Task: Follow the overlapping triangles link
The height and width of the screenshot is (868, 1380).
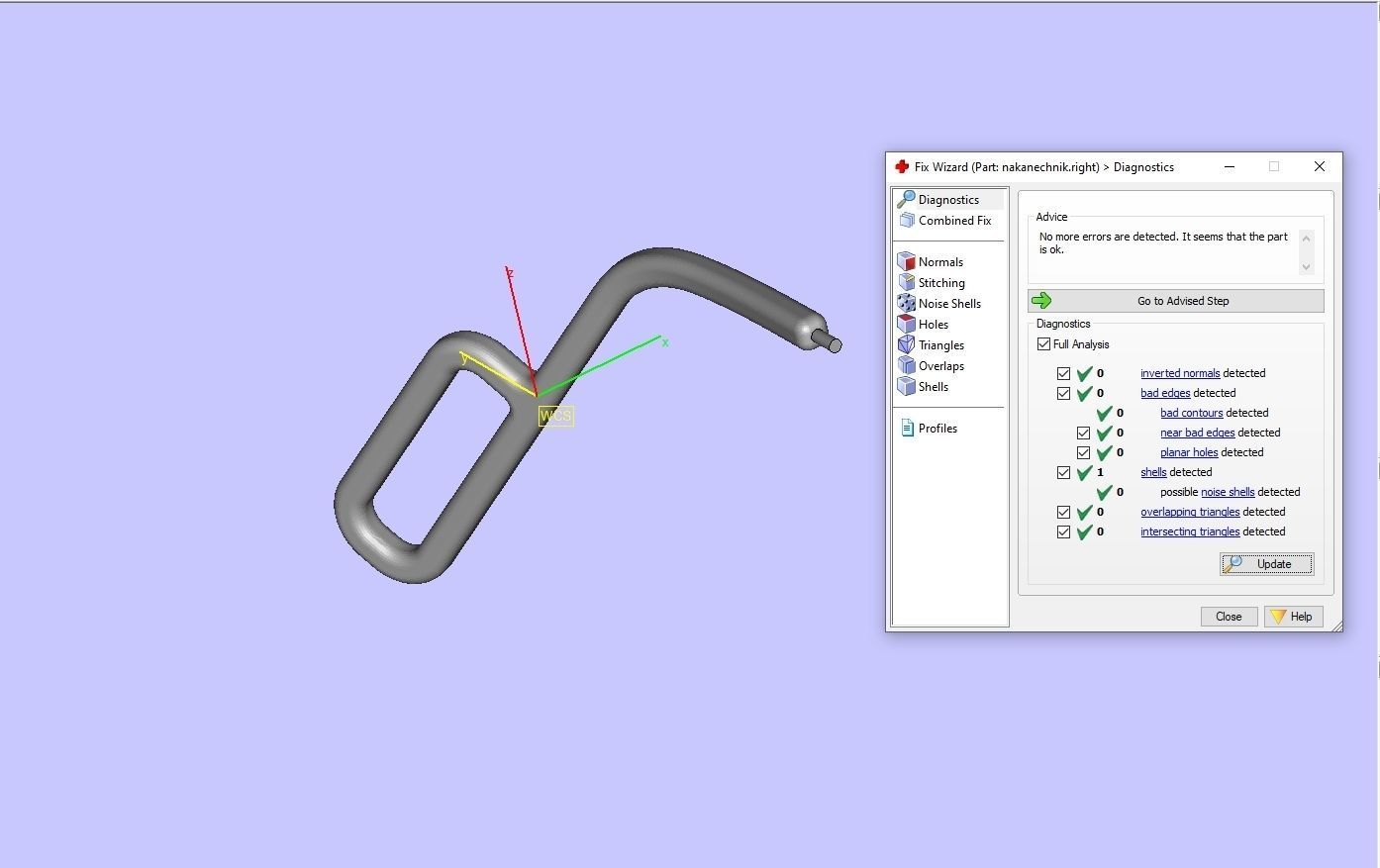Action: tap(1190, 513)
